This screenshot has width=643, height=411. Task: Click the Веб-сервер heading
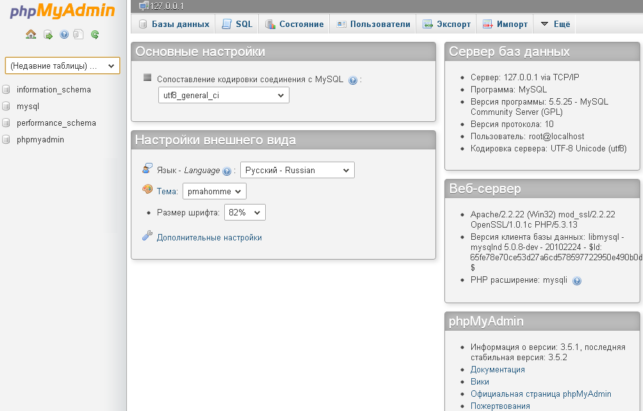click(x=485, y=189)
